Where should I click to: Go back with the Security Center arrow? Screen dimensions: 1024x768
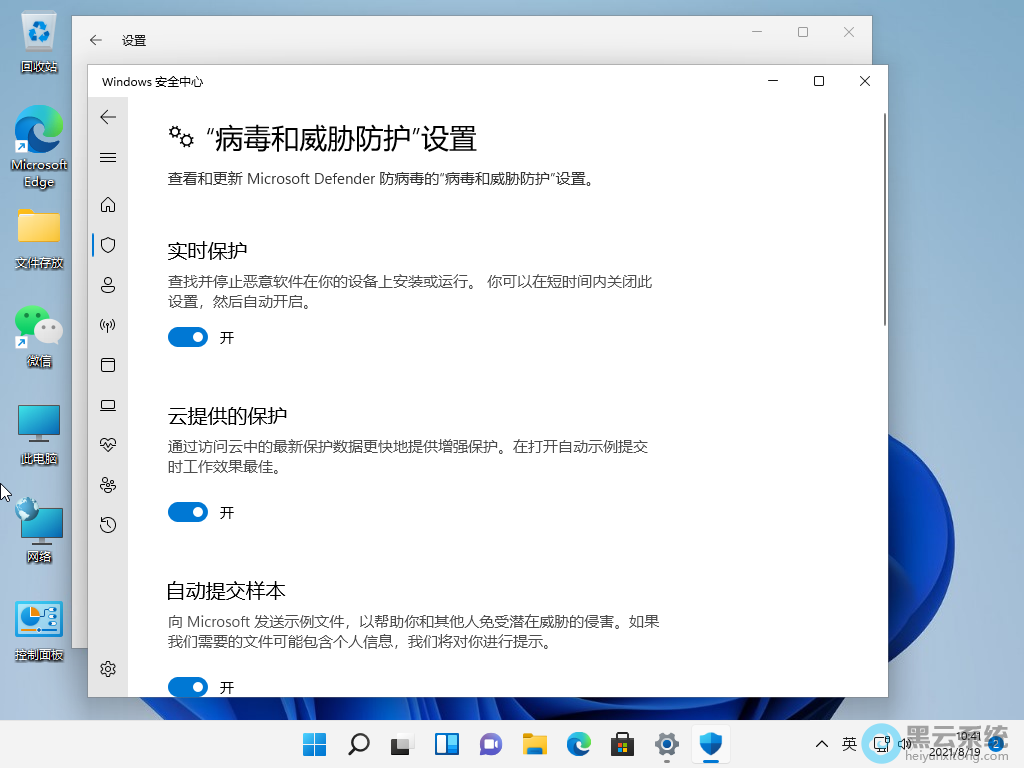pos(108,117)
